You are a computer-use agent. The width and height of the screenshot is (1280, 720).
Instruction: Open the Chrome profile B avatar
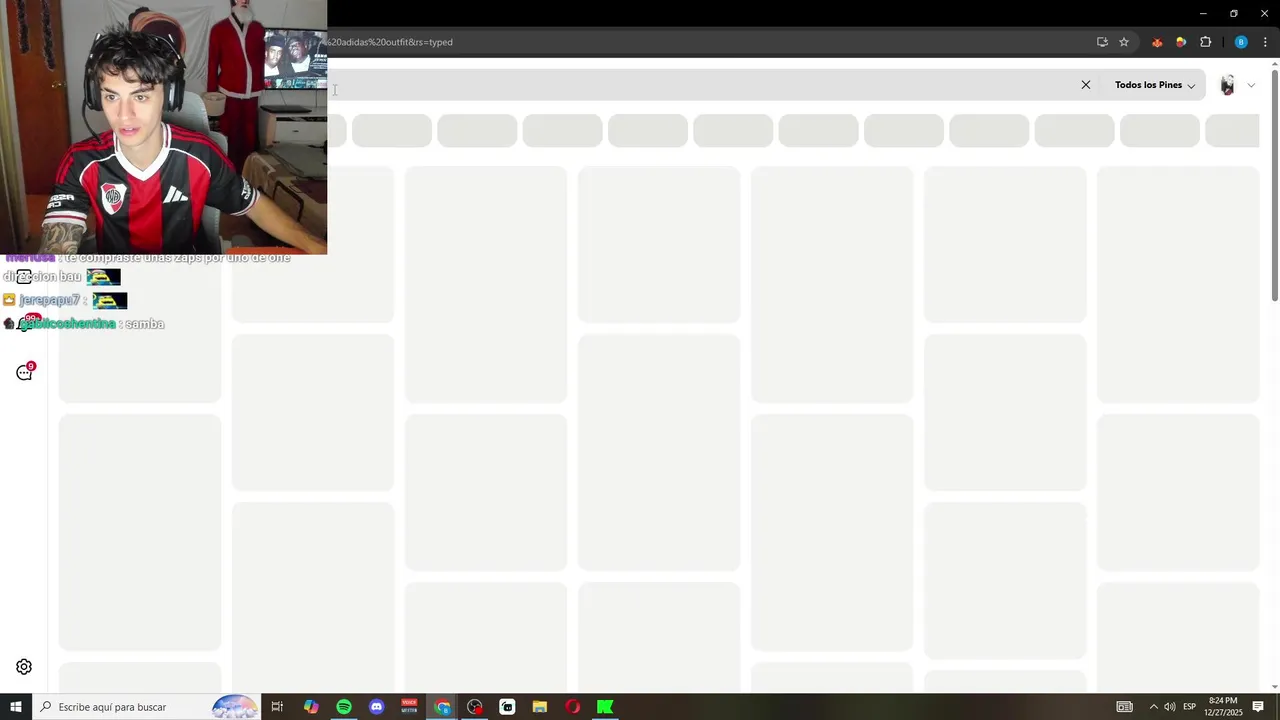click(x=1241, y=42)
